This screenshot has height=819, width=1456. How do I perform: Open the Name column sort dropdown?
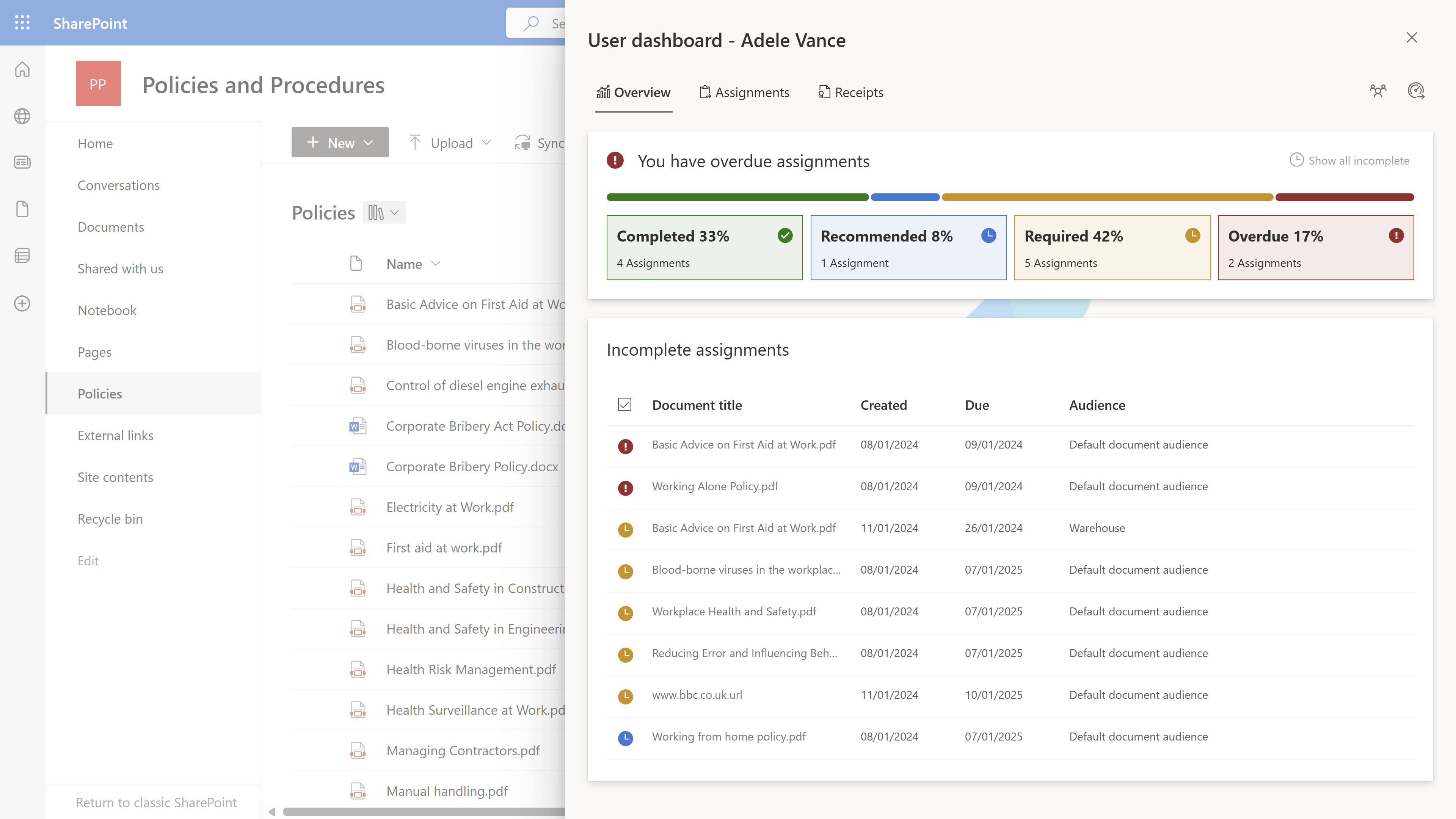click(436, 264)
